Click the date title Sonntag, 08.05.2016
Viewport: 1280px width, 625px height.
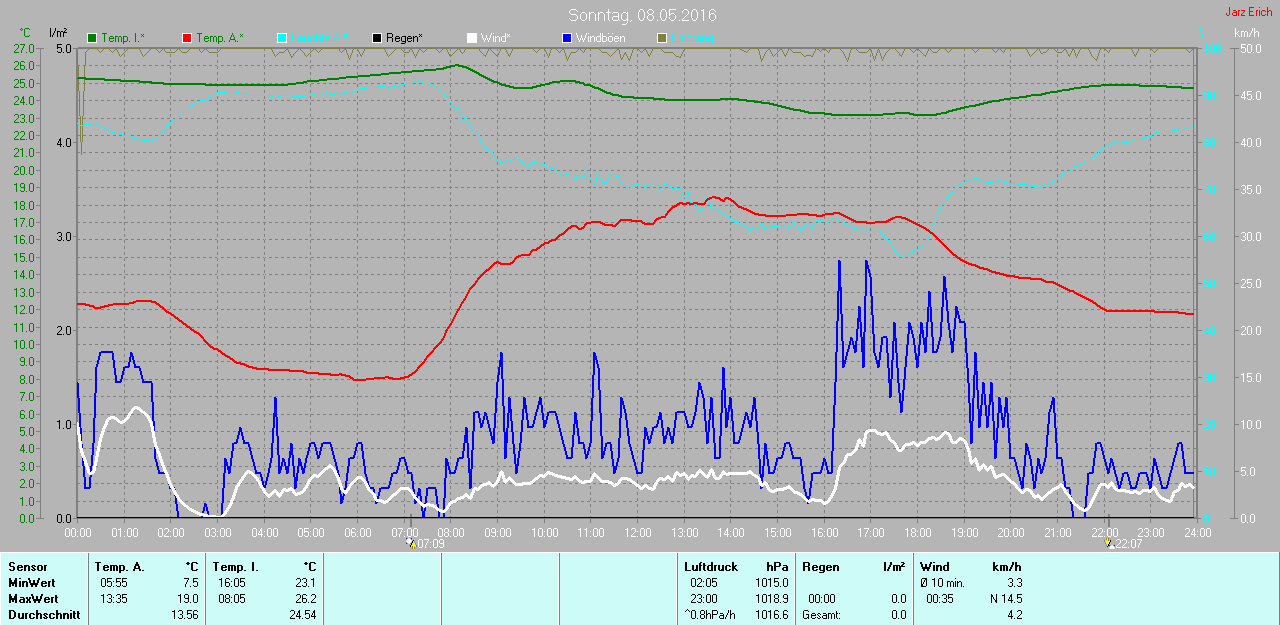642,15
